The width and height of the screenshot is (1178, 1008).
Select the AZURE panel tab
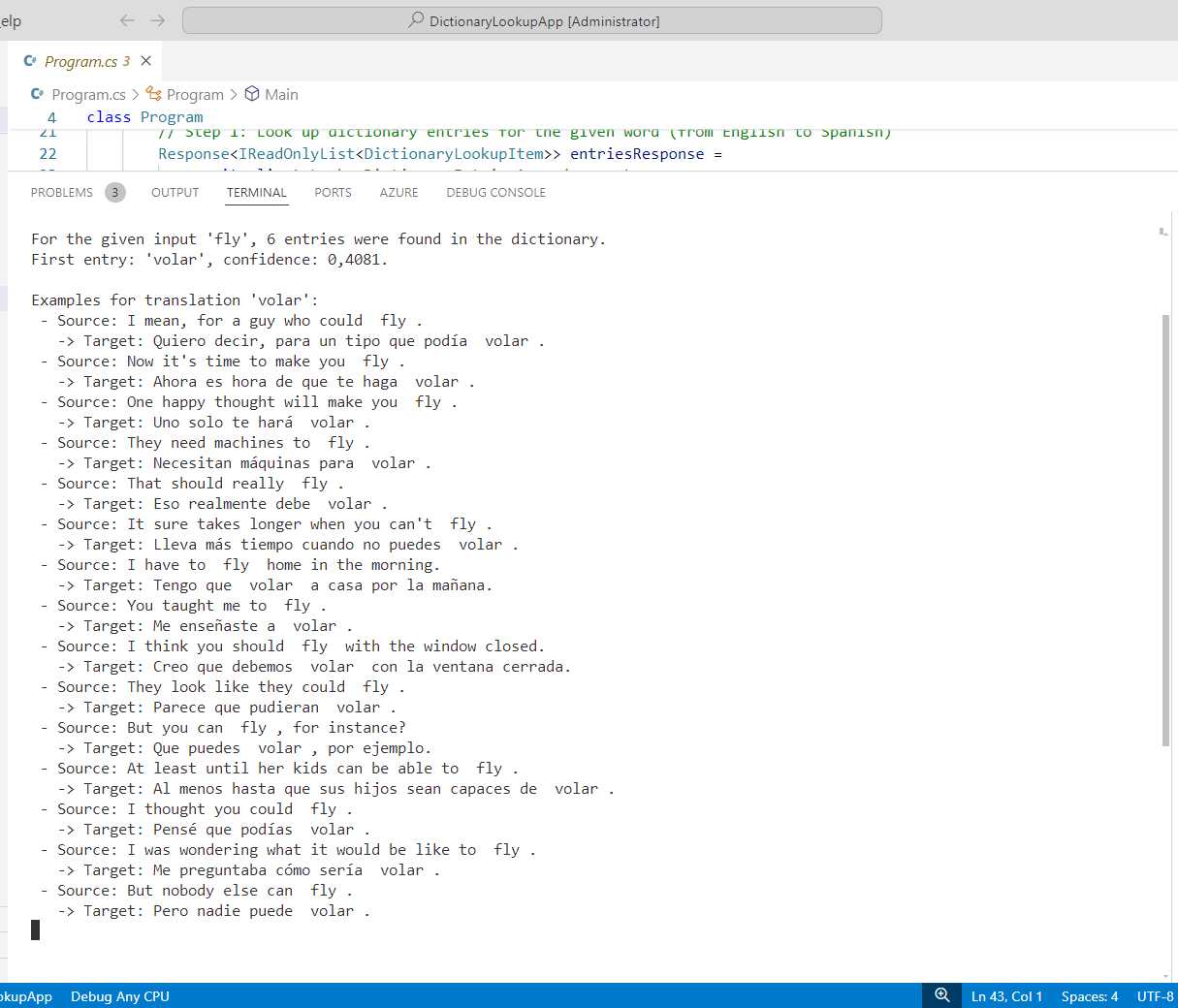(x=398, y=192)
